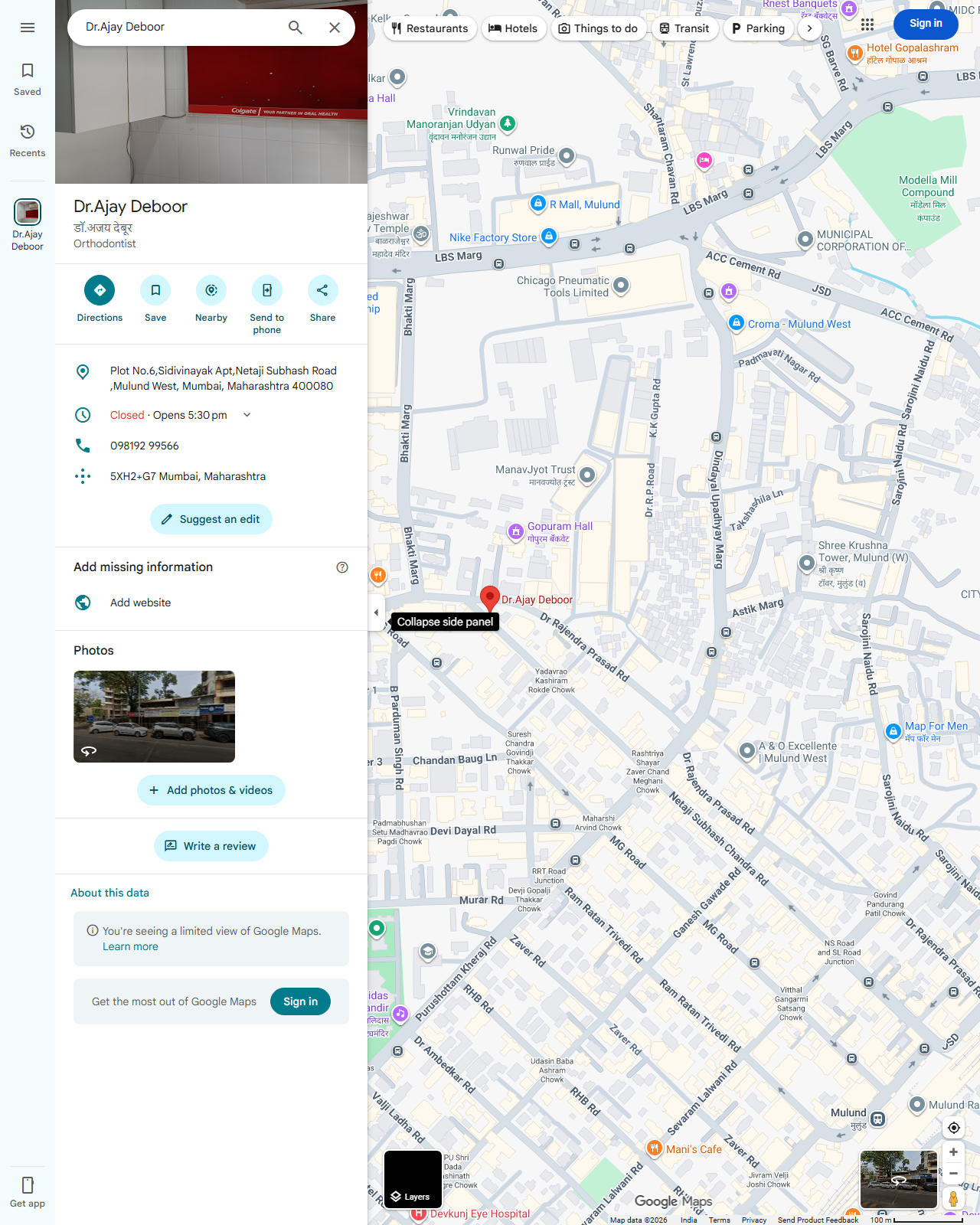Select the Hotels filter chip

(x=513, y=28)
